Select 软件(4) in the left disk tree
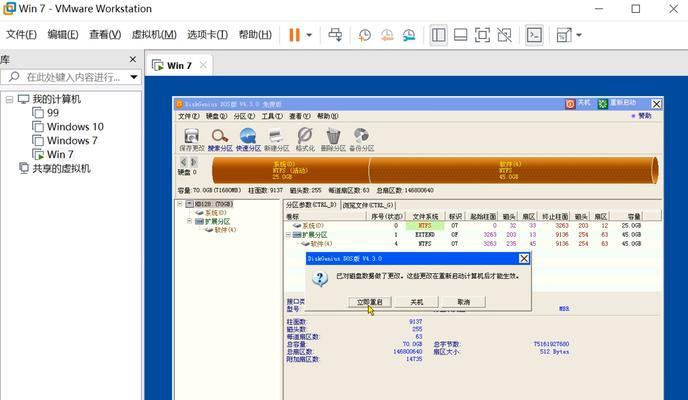 (221, 230)
